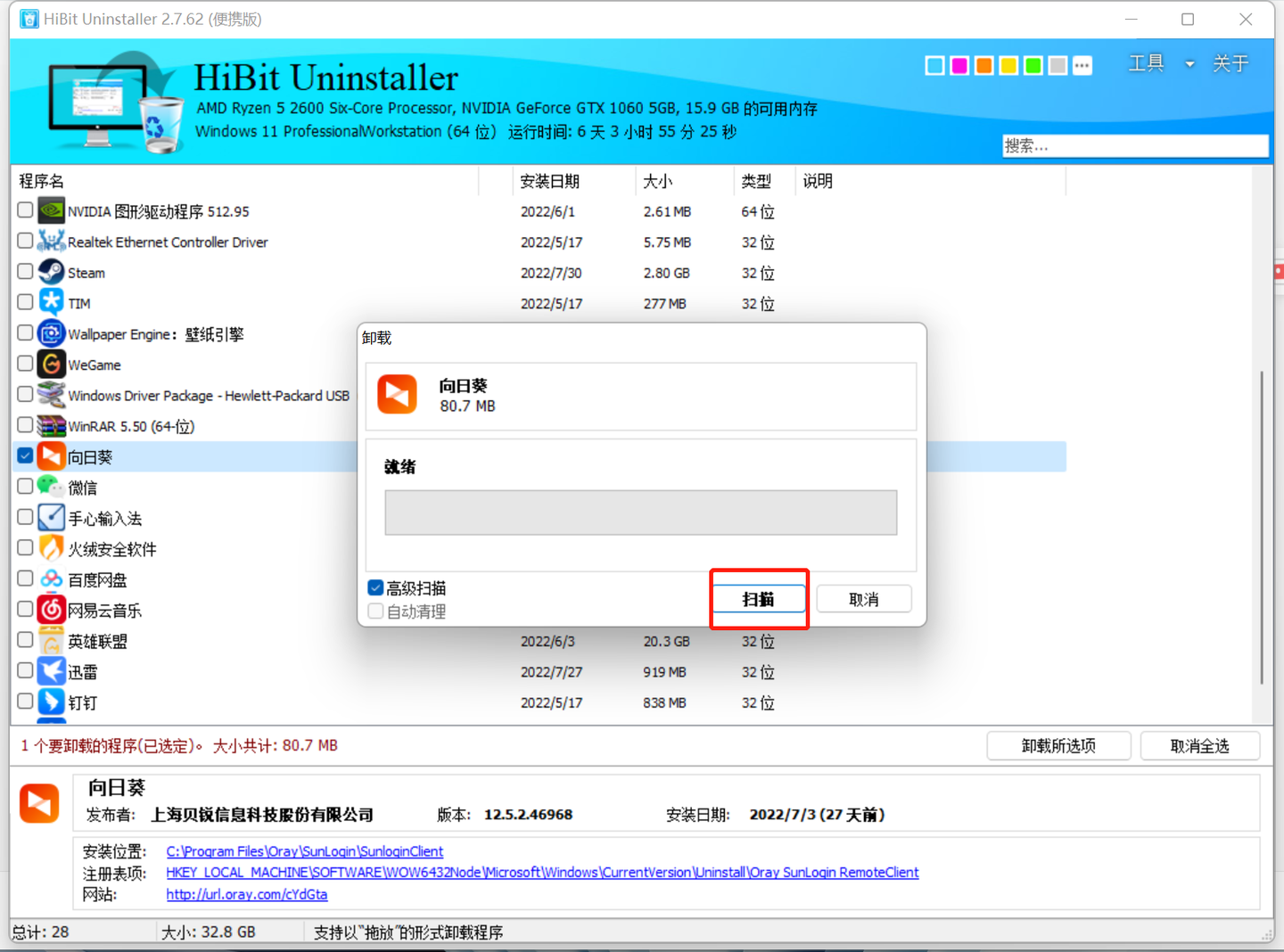Click the 扫描 button in the dialog
The width and height of the screenshot is (1284, 952).
click(x=759, y=598)
